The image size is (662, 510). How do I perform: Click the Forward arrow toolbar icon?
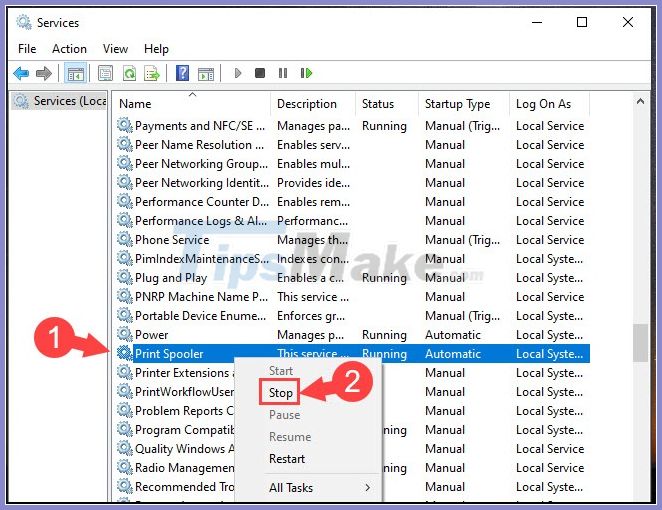[x=44, y=73]
